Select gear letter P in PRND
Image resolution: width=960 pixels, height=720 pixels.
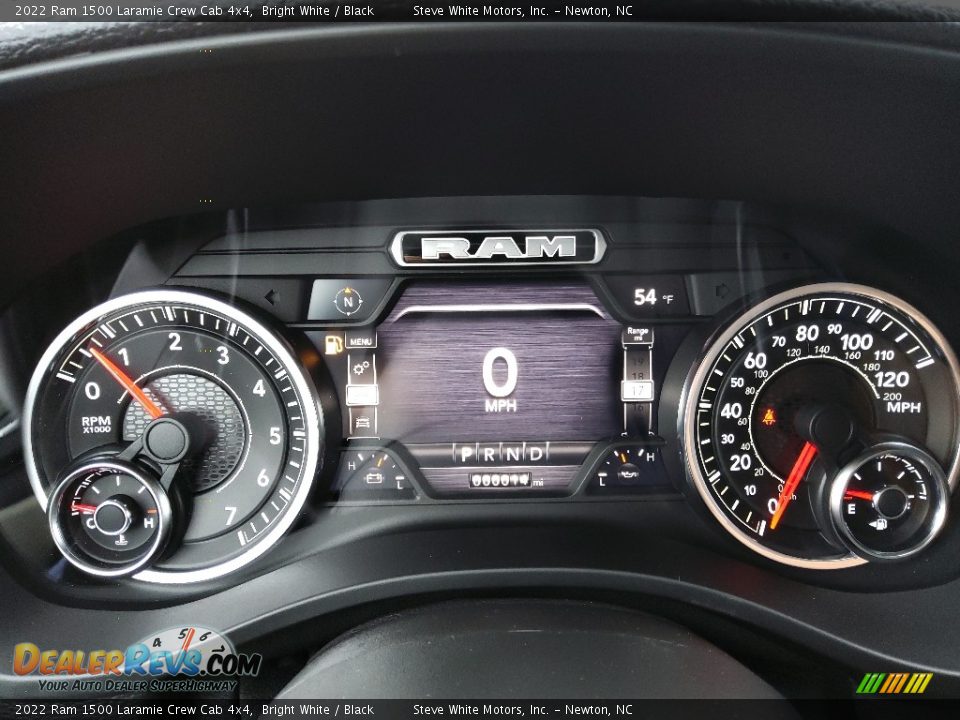467,454
